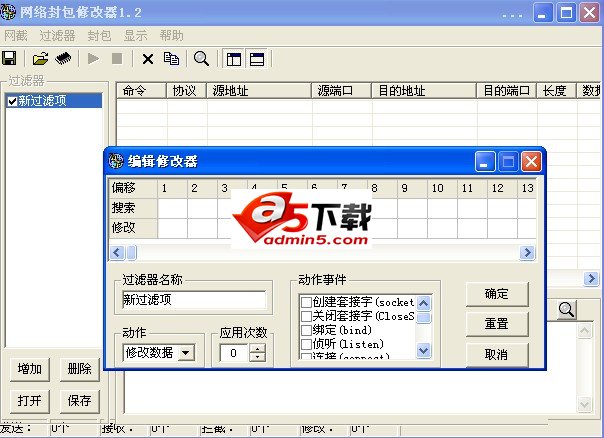Maximize the 网络封包修改器 main window
The image size is (604, 438).
(566, 13)
